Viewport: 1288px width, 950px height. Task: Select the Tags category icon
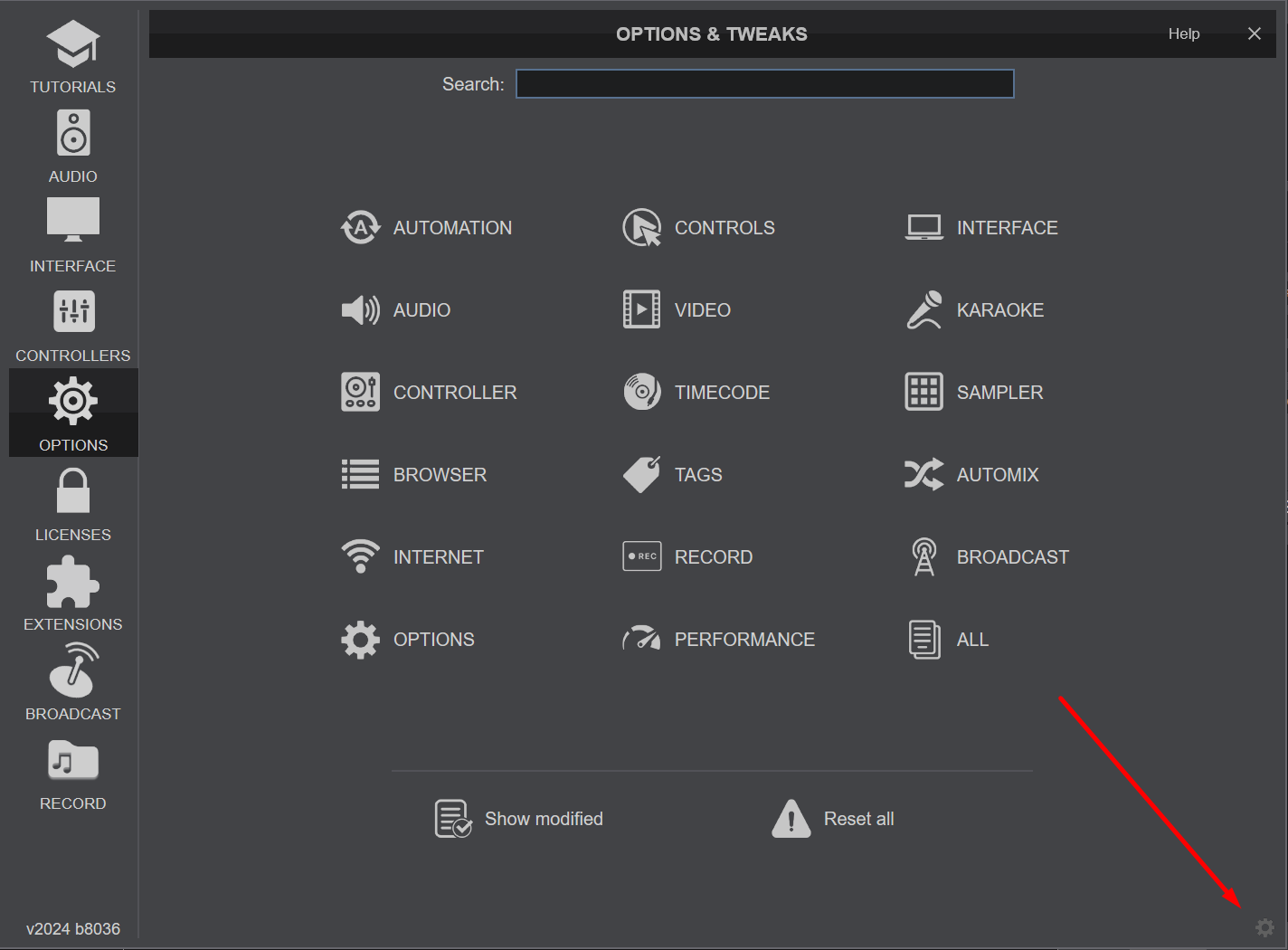(641, 475)
